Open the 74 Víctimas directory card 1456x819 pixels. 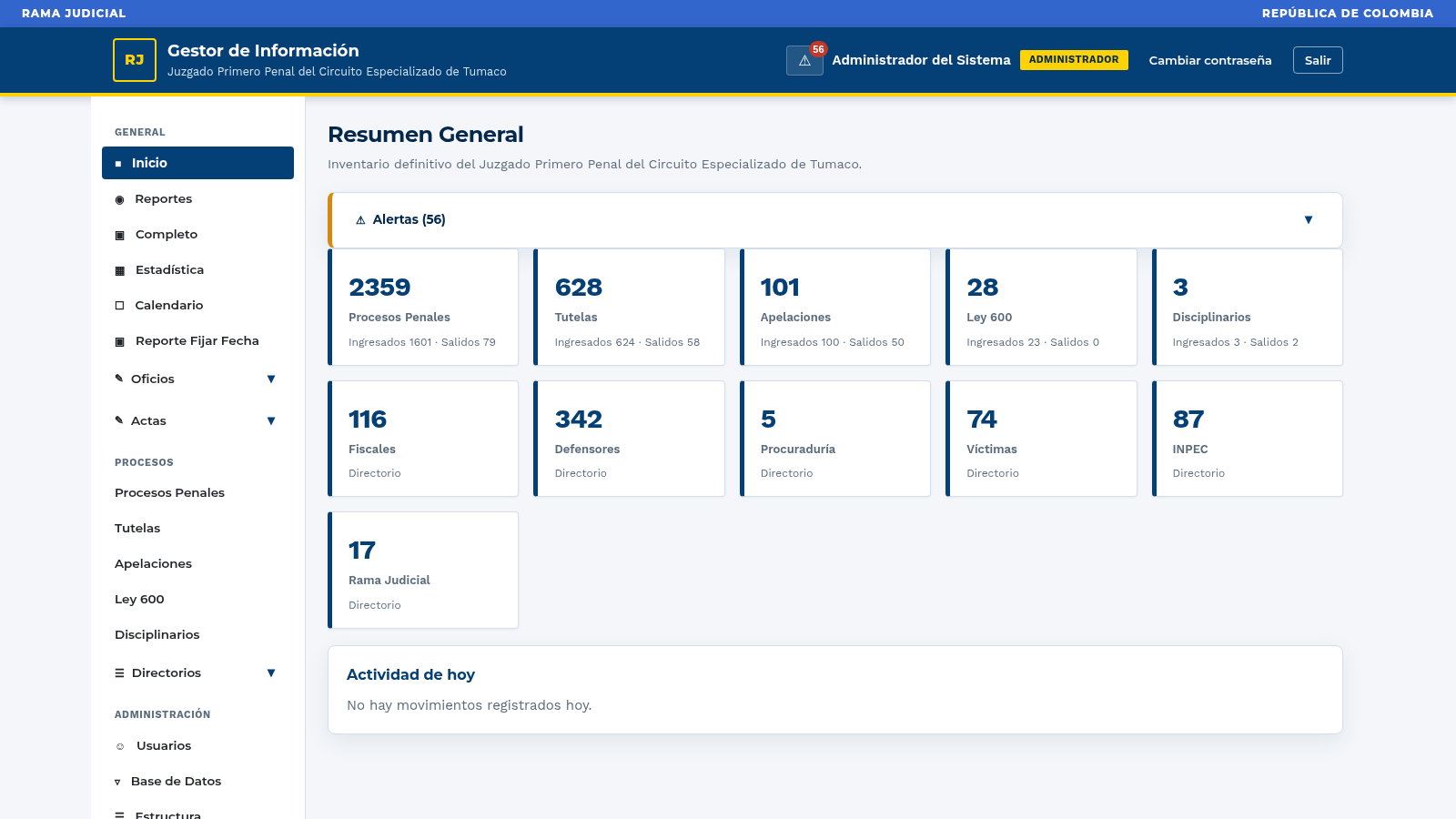[x=1041, y=439]
